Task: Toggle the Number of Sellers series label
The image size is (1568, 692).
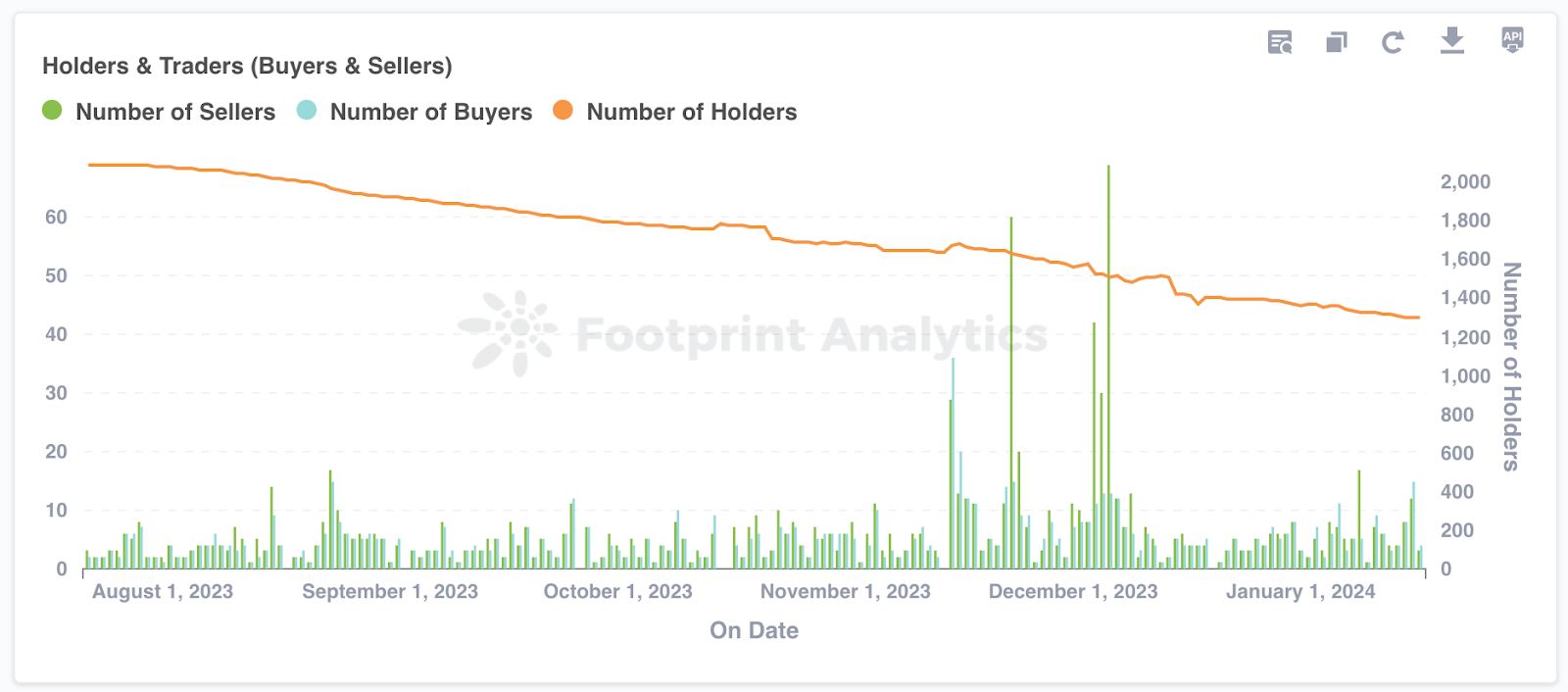Action: click(x=175, y=112)
